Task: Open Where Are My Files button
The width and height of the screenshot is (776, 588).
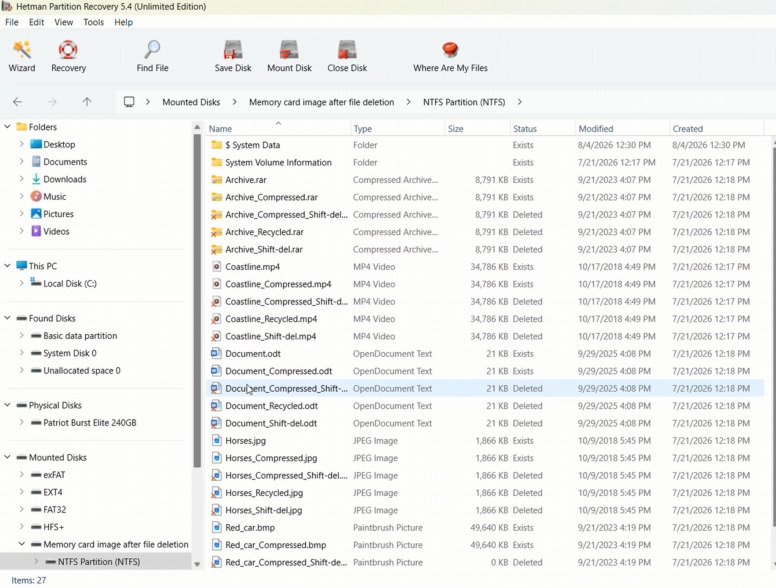Action: (450, 56)
